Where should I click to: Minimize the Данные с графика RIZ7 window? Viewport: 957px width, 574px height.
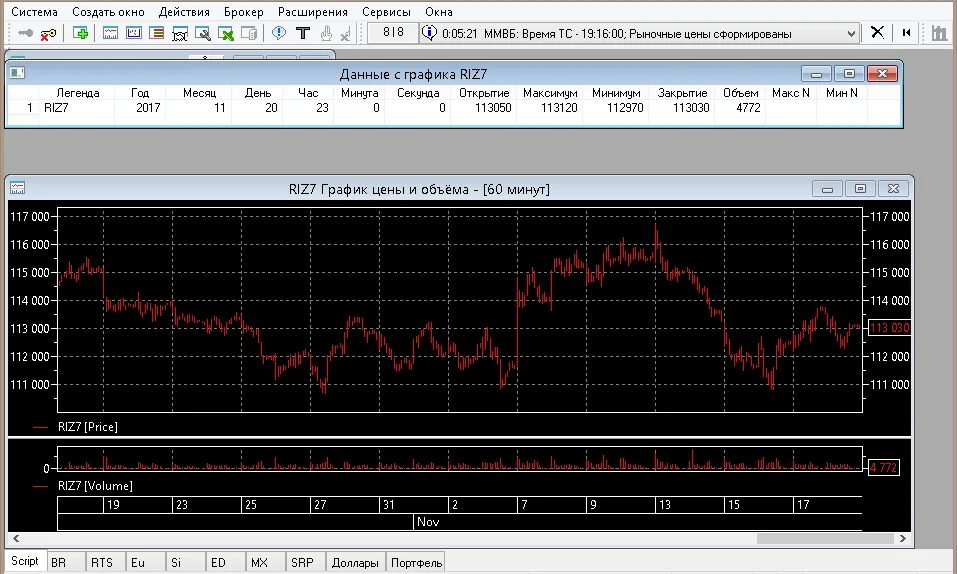click(x=817, y=74)
